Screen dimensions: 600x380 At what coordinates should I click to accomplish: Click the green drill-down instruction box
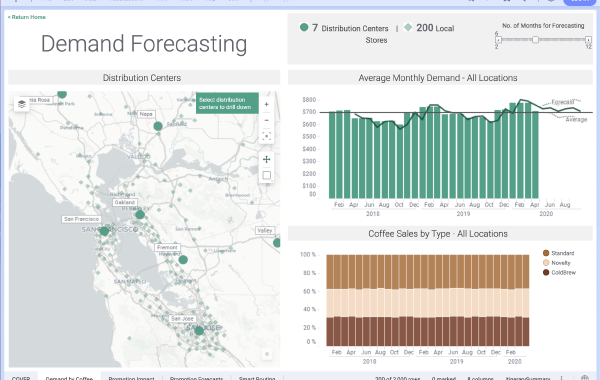[227, 103]
